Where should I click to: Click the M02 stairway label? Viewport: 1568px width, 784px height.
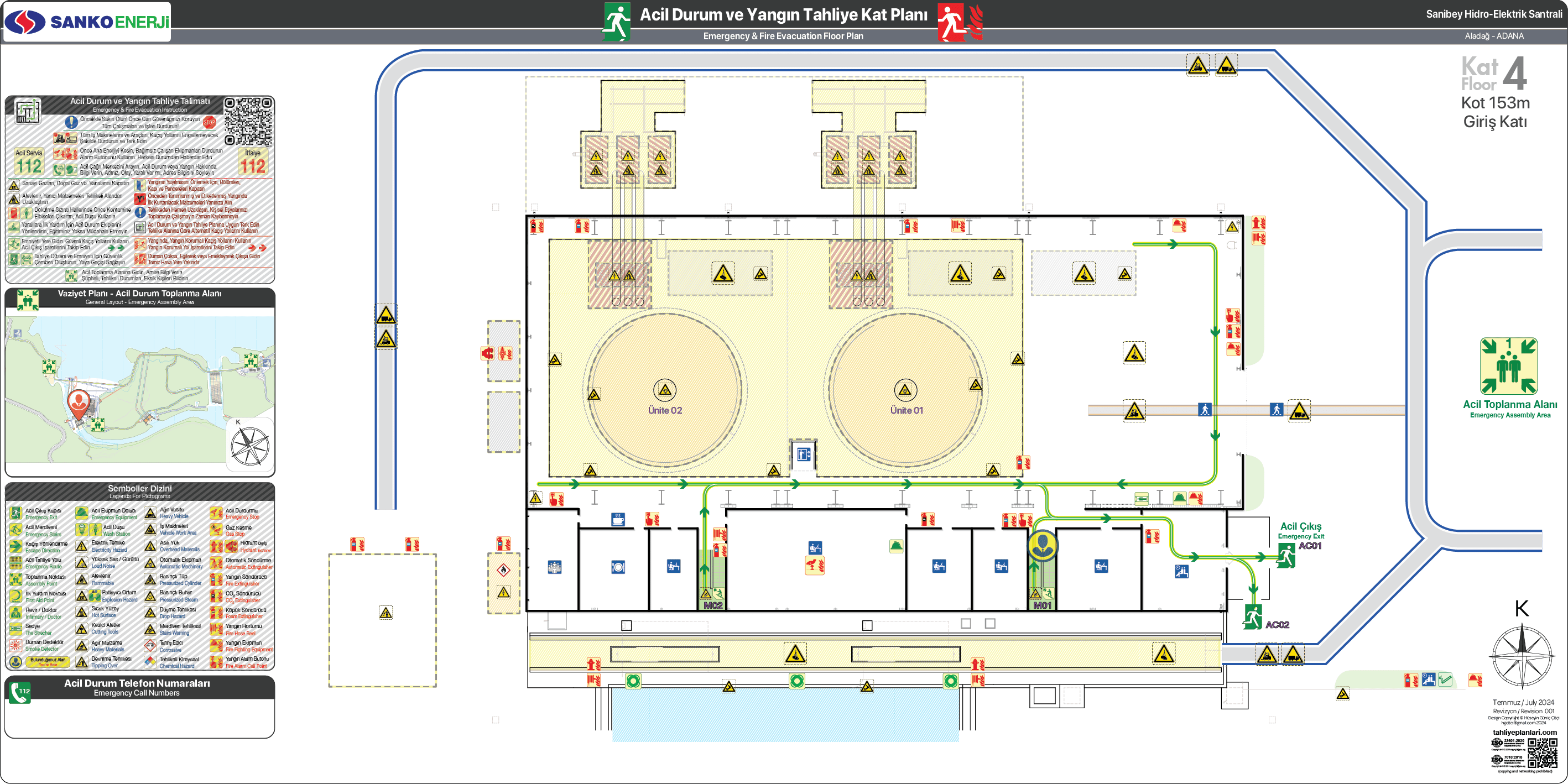(x=713, y=605)
